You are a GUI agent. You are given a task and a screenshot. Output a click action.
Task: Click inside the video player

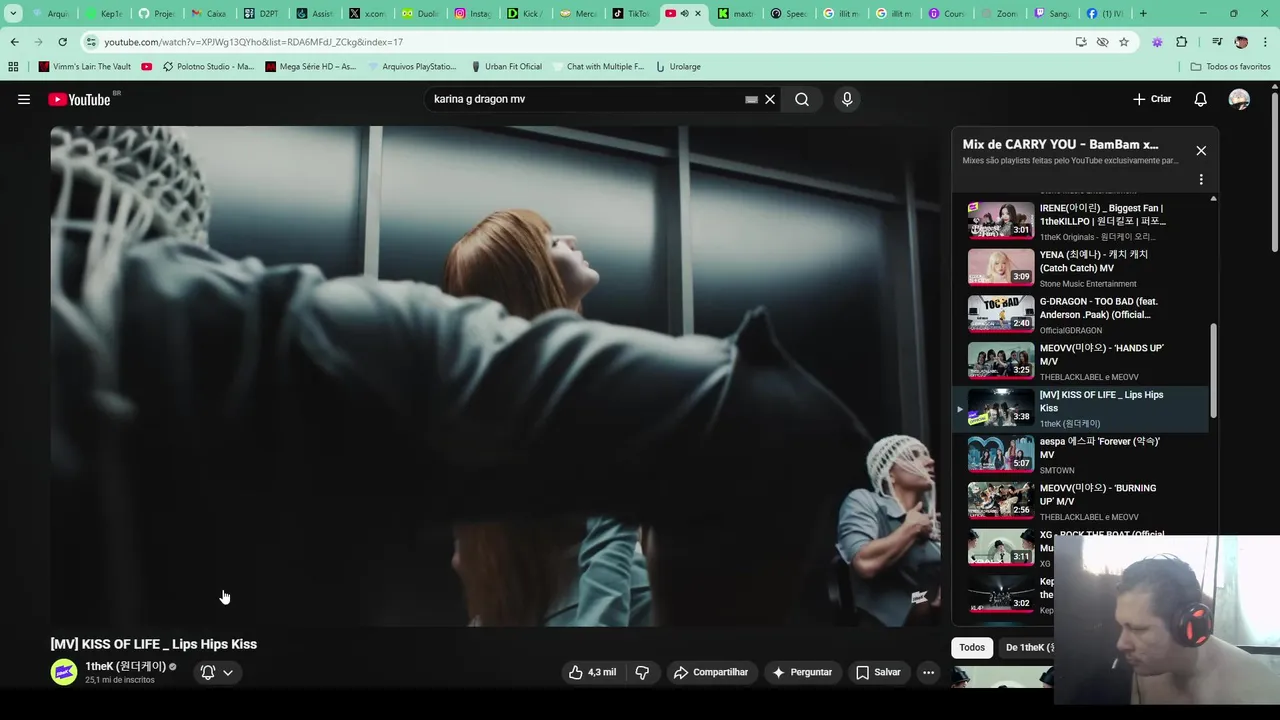tap(495, 376)
